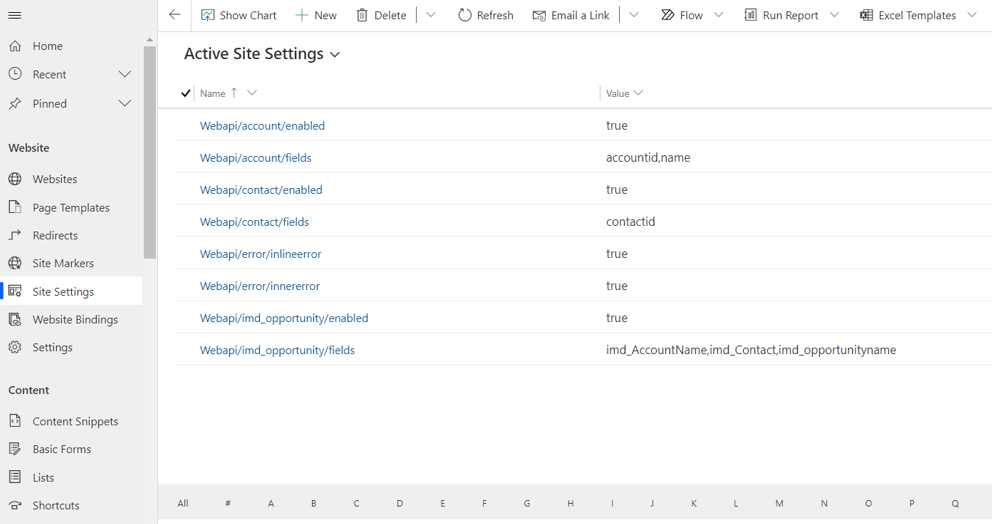
Task: Open the Webapi/account/enabled record
Action: (x=262, y=126)
